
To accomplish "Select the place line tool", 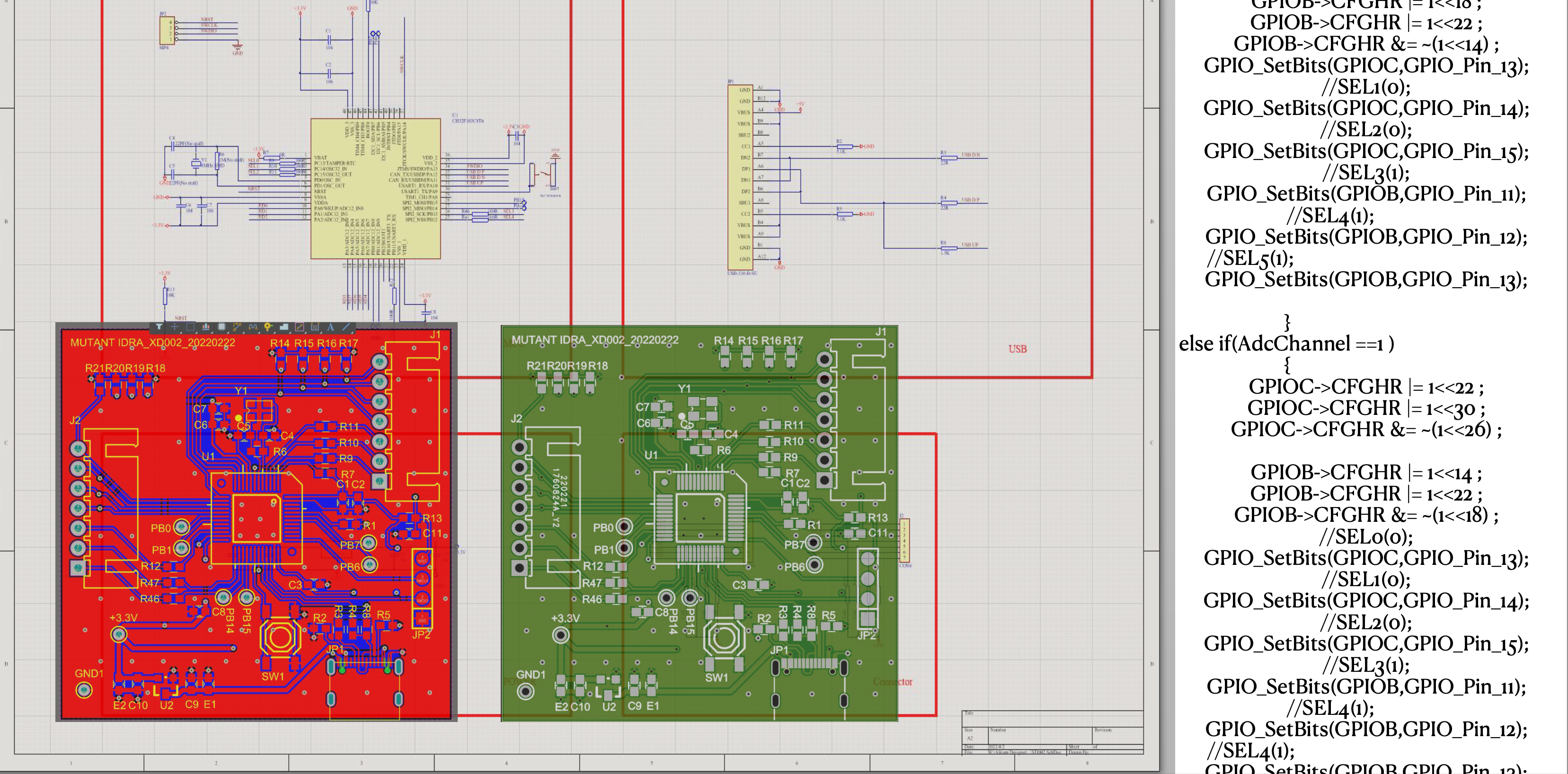I will tap(346, 327).
